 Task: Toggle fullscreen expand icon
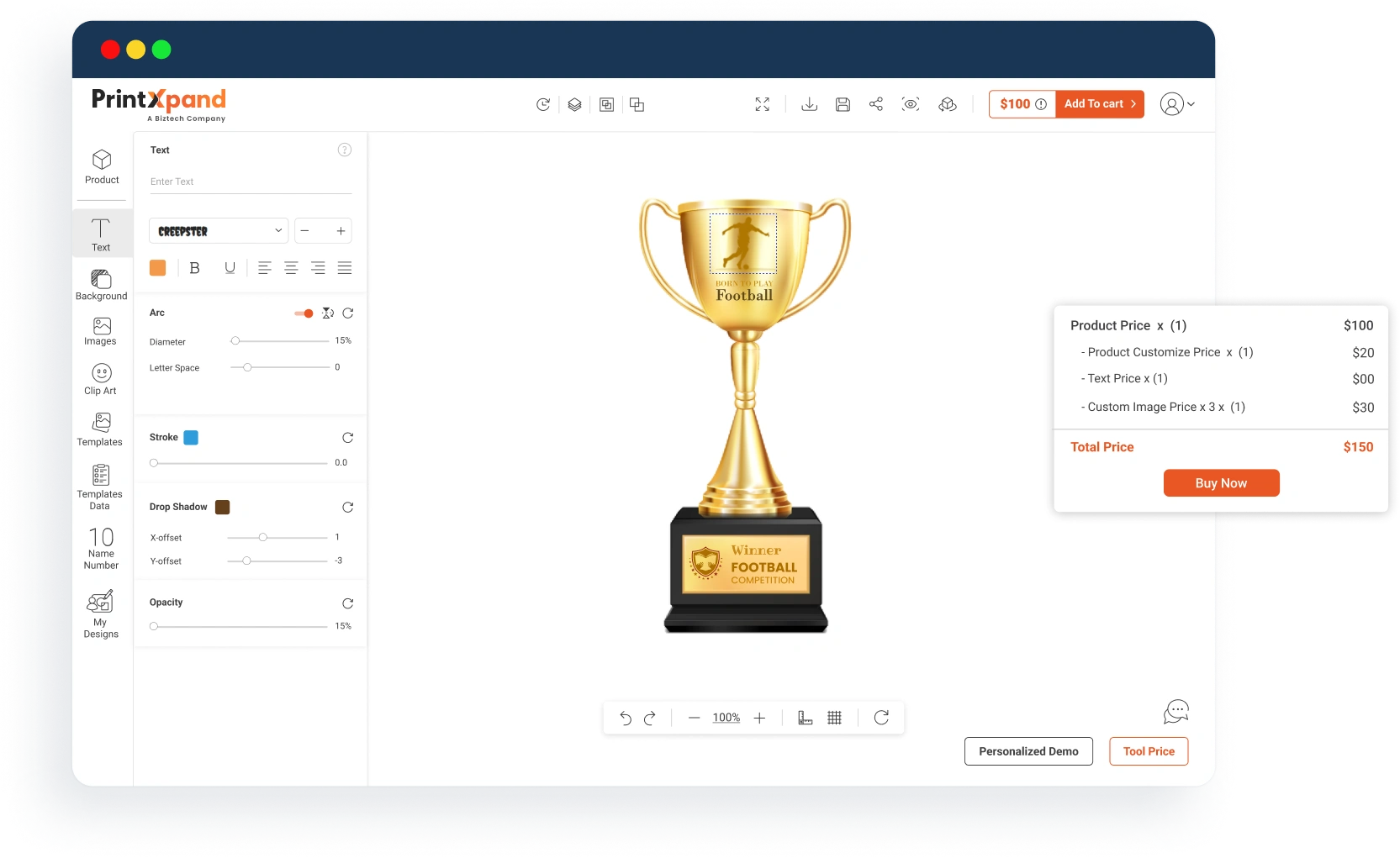click(x=762, y=104)
